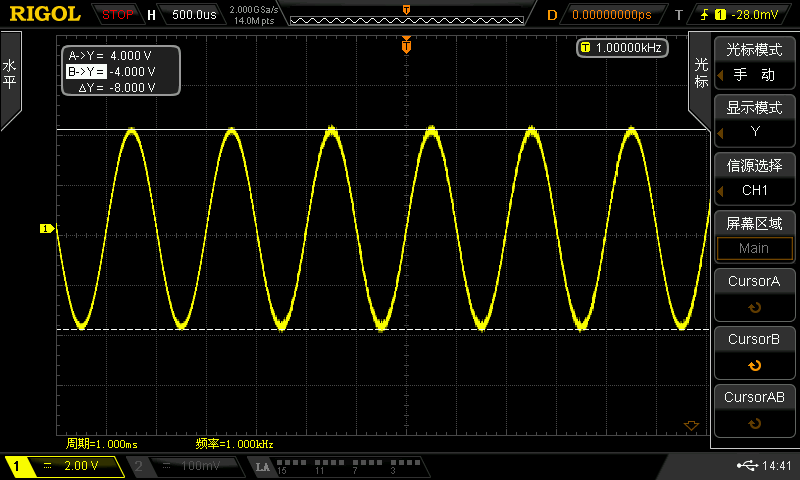Open the 水平 horizontal side tab
This screenshot has width=800, height=480.
pyautogui.click(x=10, y=75)
